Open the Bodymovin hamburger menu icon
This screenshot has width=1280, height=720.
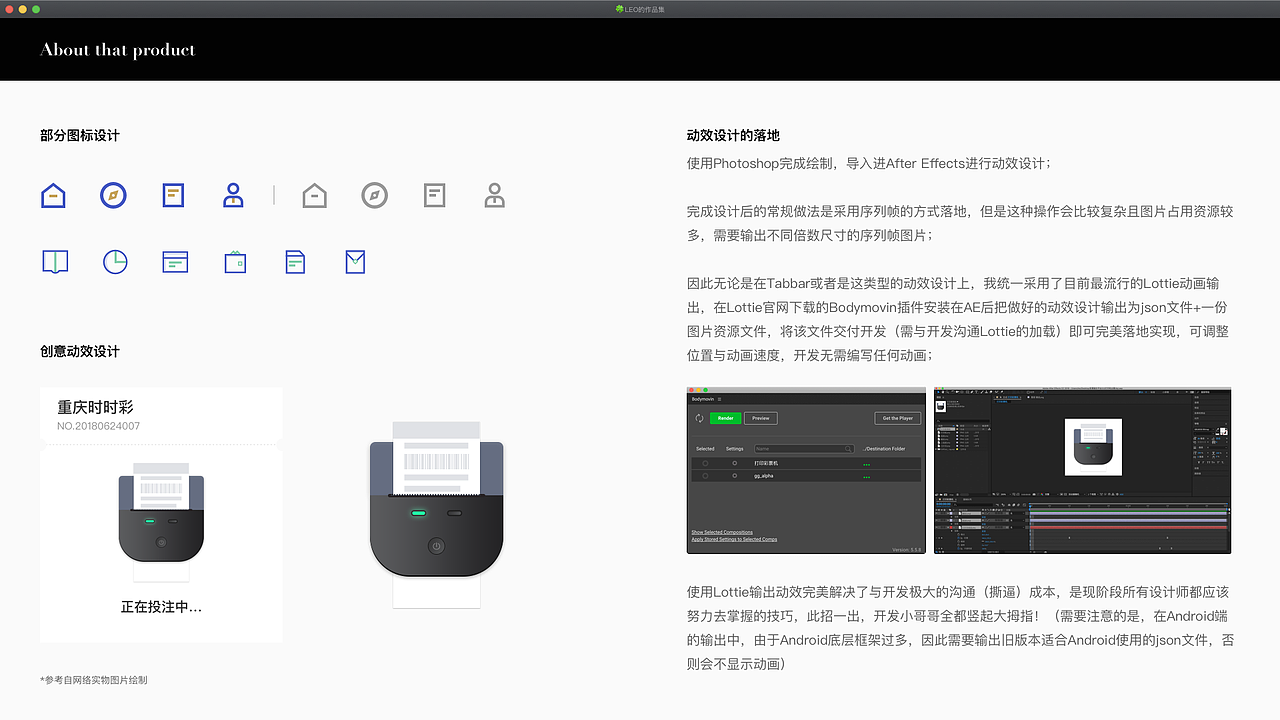coord(719,399)
